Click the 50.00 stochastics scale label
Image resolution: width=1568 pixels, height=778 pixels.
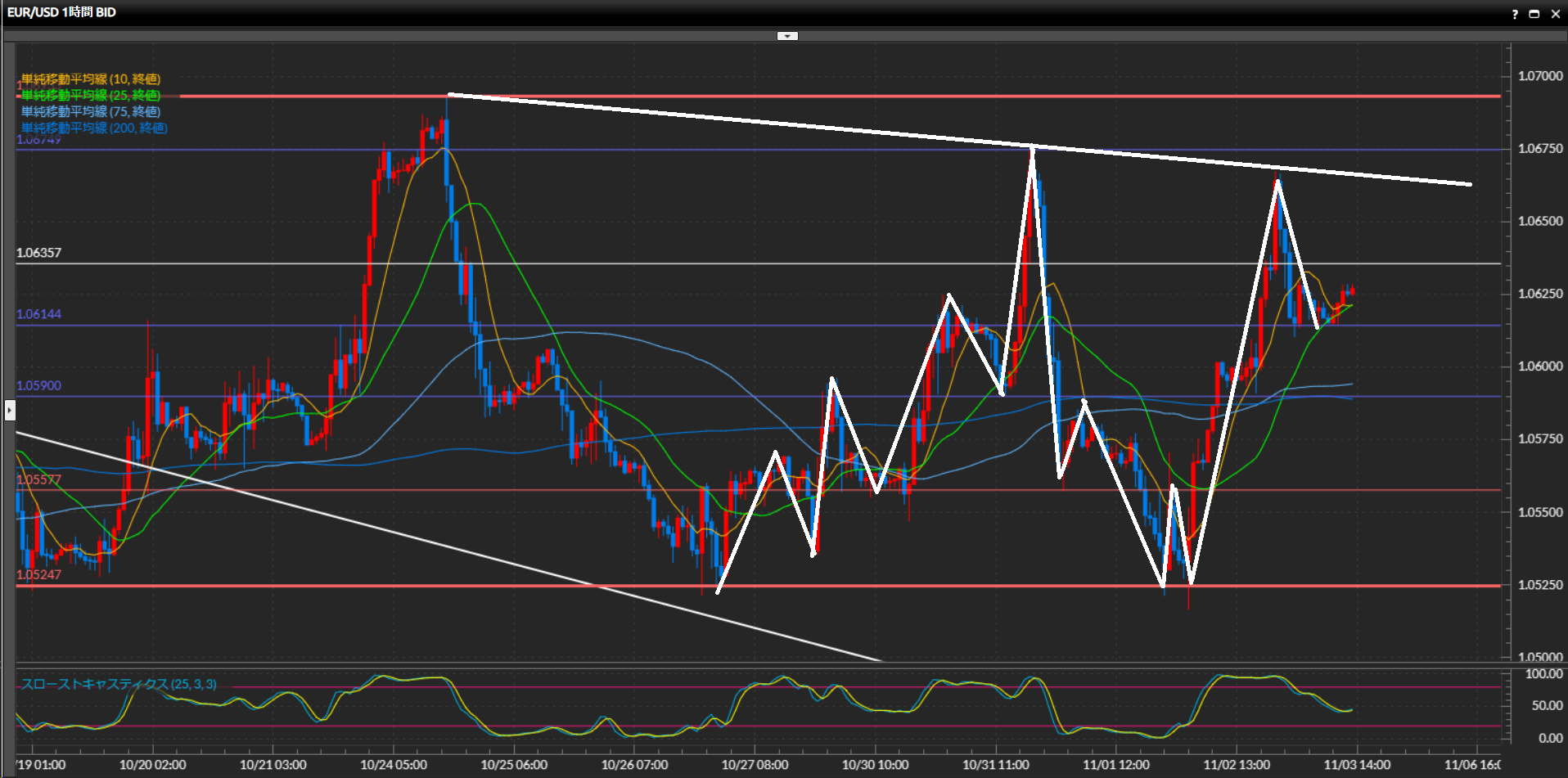1547,705
